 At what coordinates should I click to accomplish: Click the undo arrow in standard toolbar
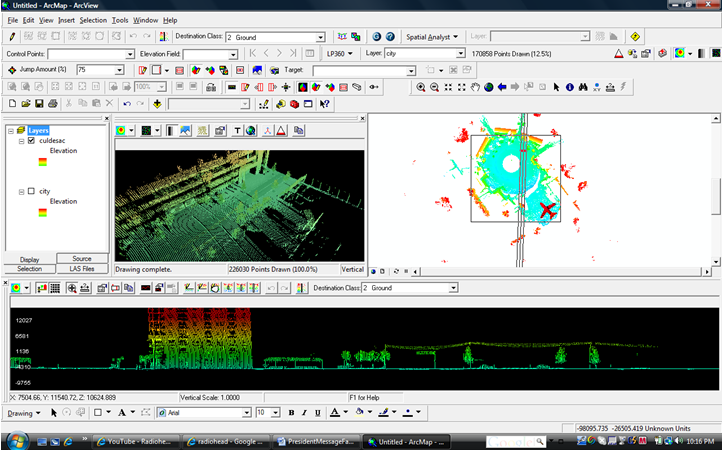[127, 104]
